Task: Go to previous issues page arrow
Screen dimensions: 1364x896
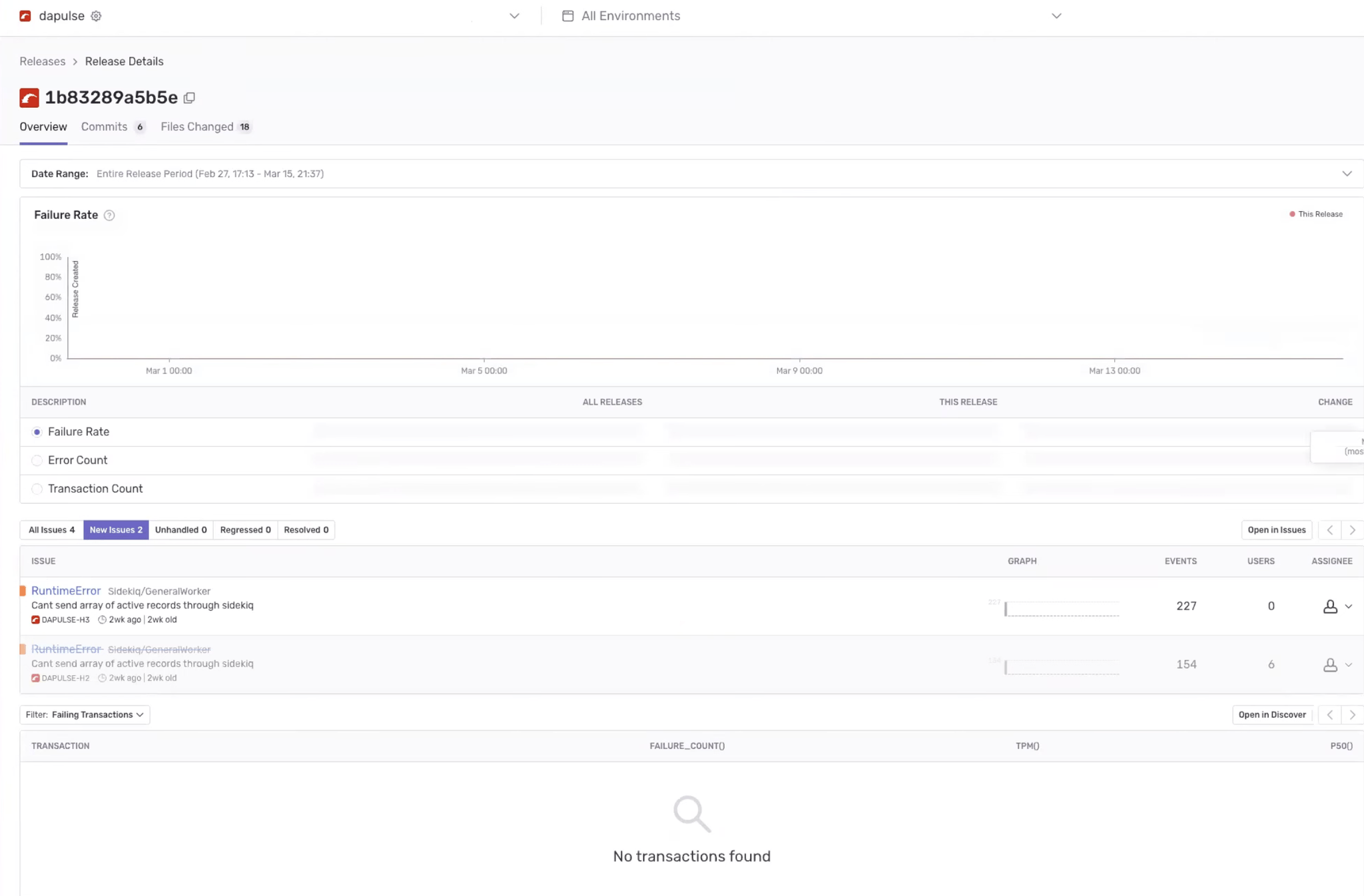Action: click(x=1329, y=530)
